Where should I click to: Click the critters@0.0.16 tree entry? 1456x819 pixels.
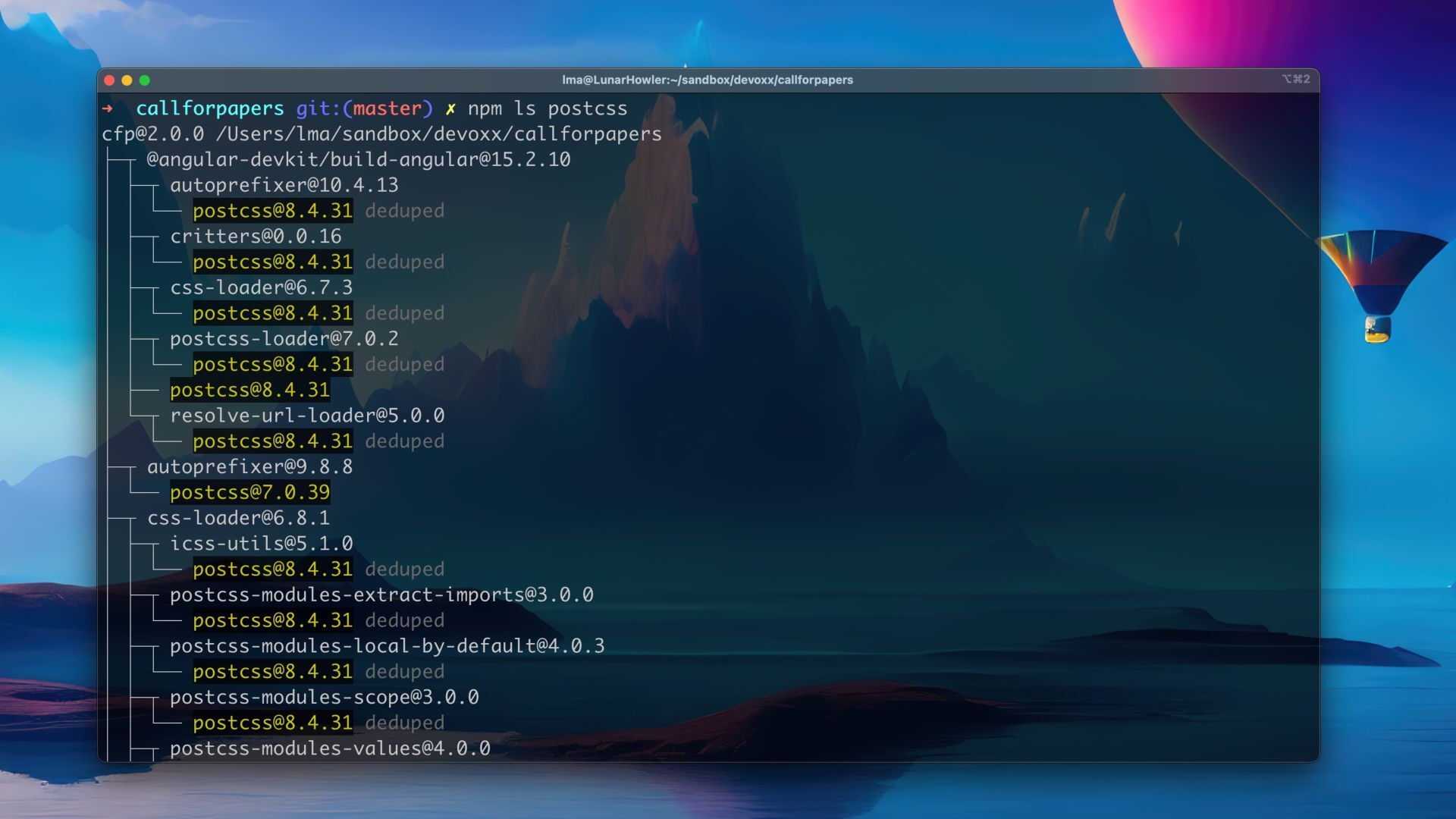(256, 237)
